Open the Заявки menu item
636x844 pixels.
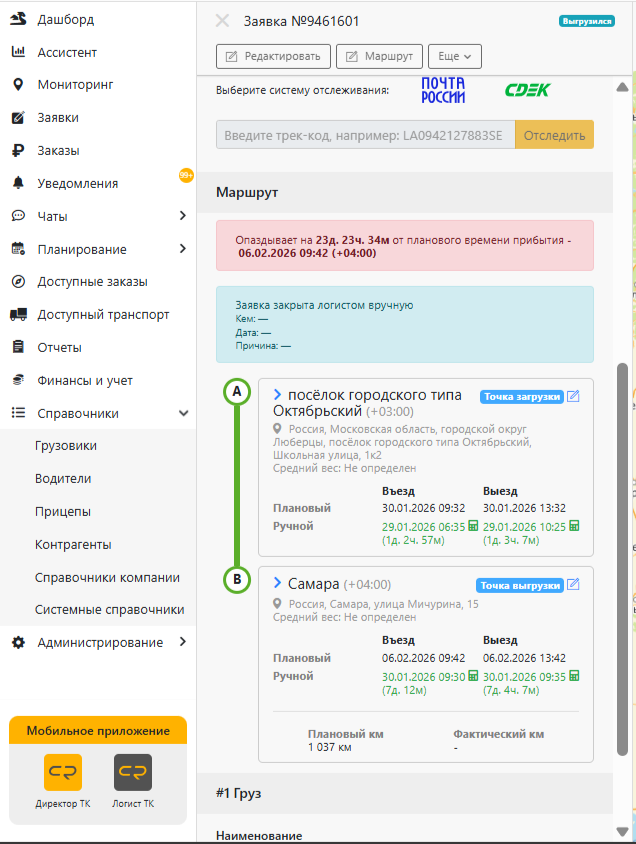click(58, 117)
